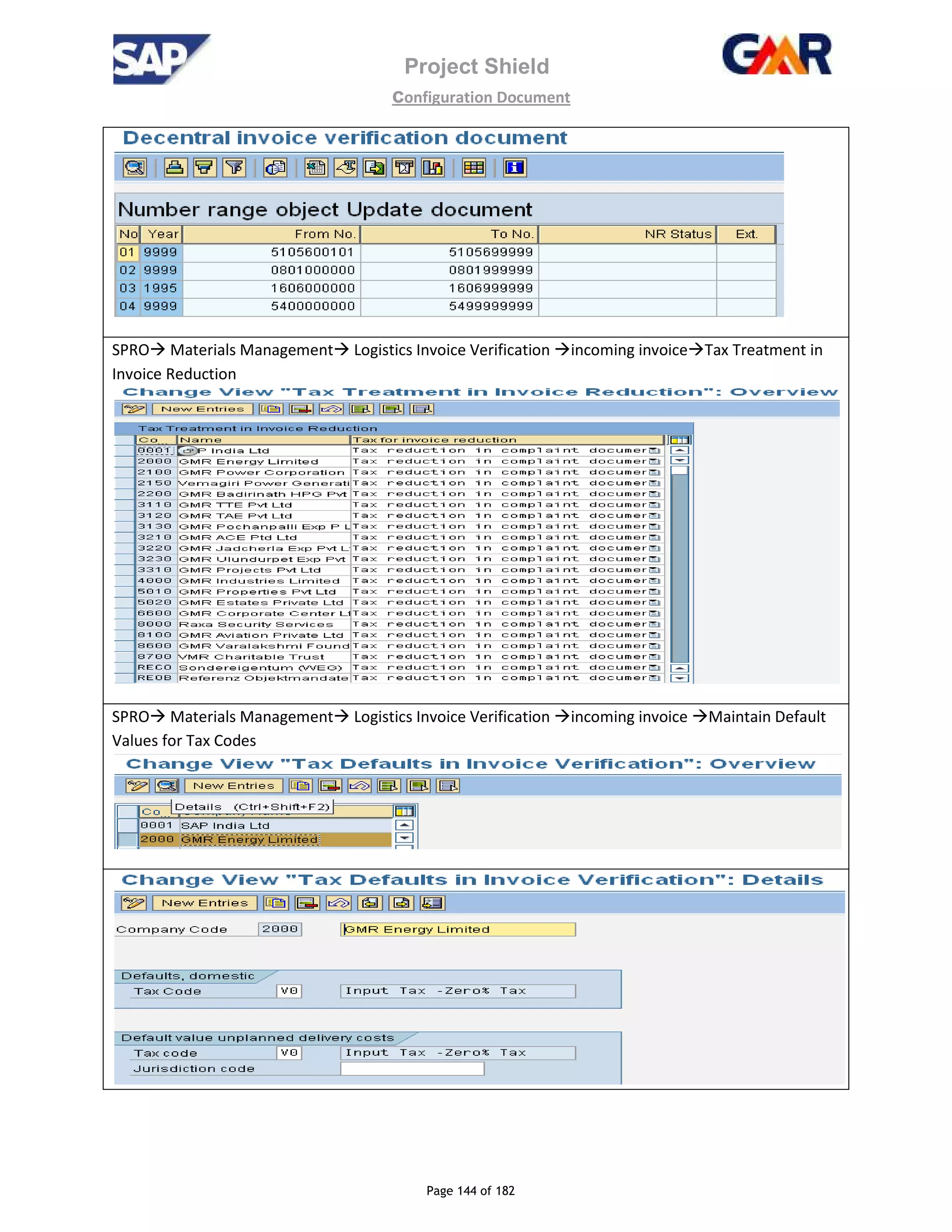Click the Set filter funnel icon
This screenshot has height=1232, width=952.
point(234,167)
